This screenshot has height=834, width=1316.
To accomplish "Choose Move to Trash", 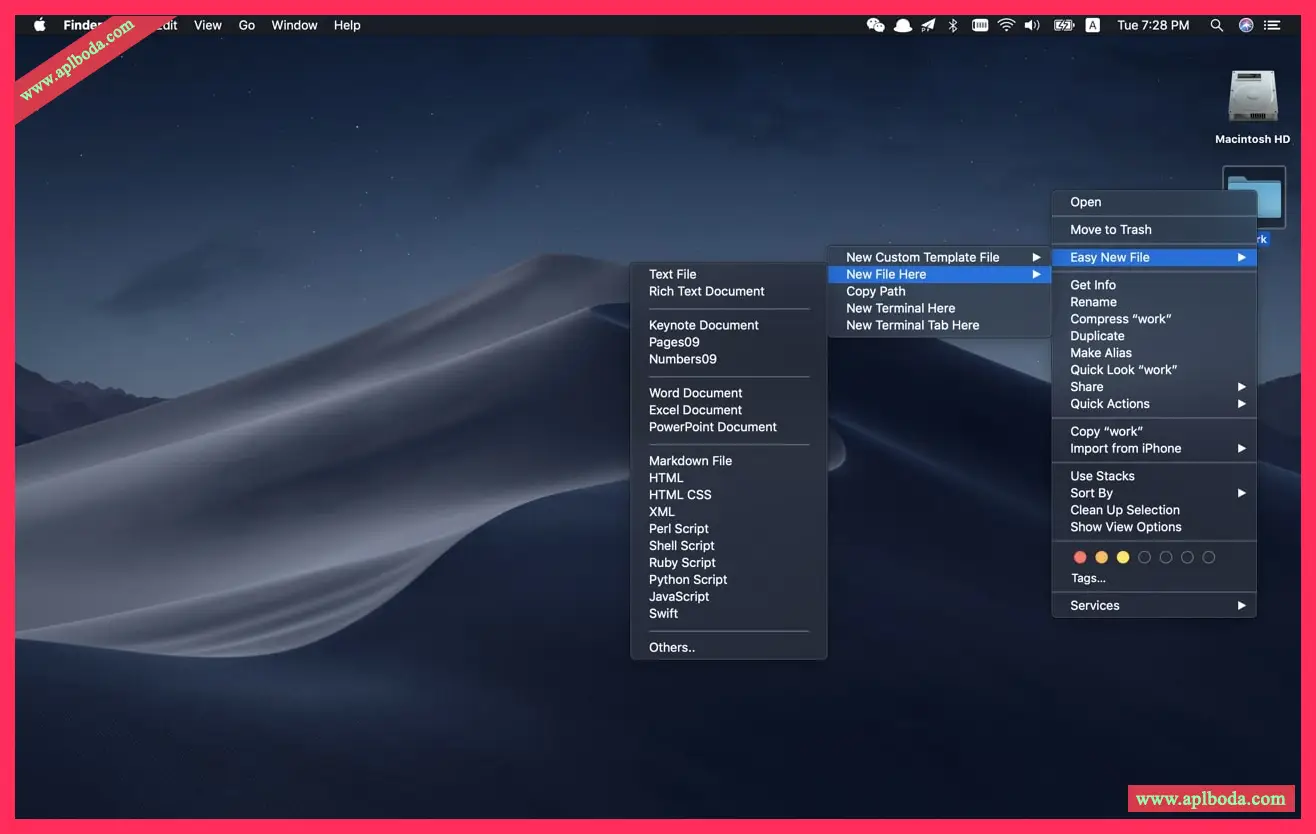I will [x=1111, y=230].
